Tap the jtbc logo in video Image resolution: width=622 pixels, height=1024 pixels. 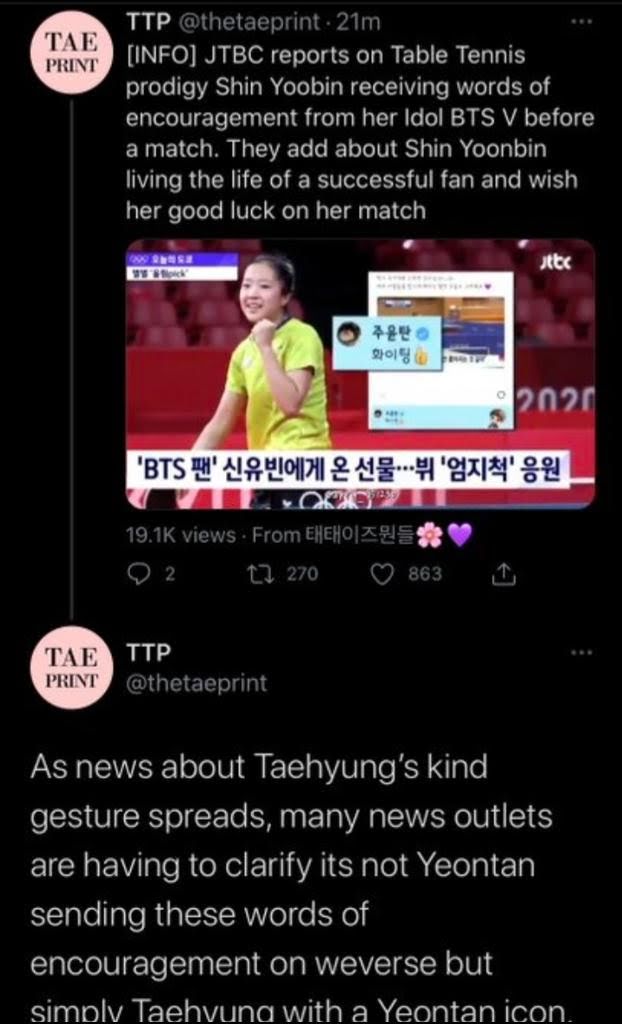556,264
